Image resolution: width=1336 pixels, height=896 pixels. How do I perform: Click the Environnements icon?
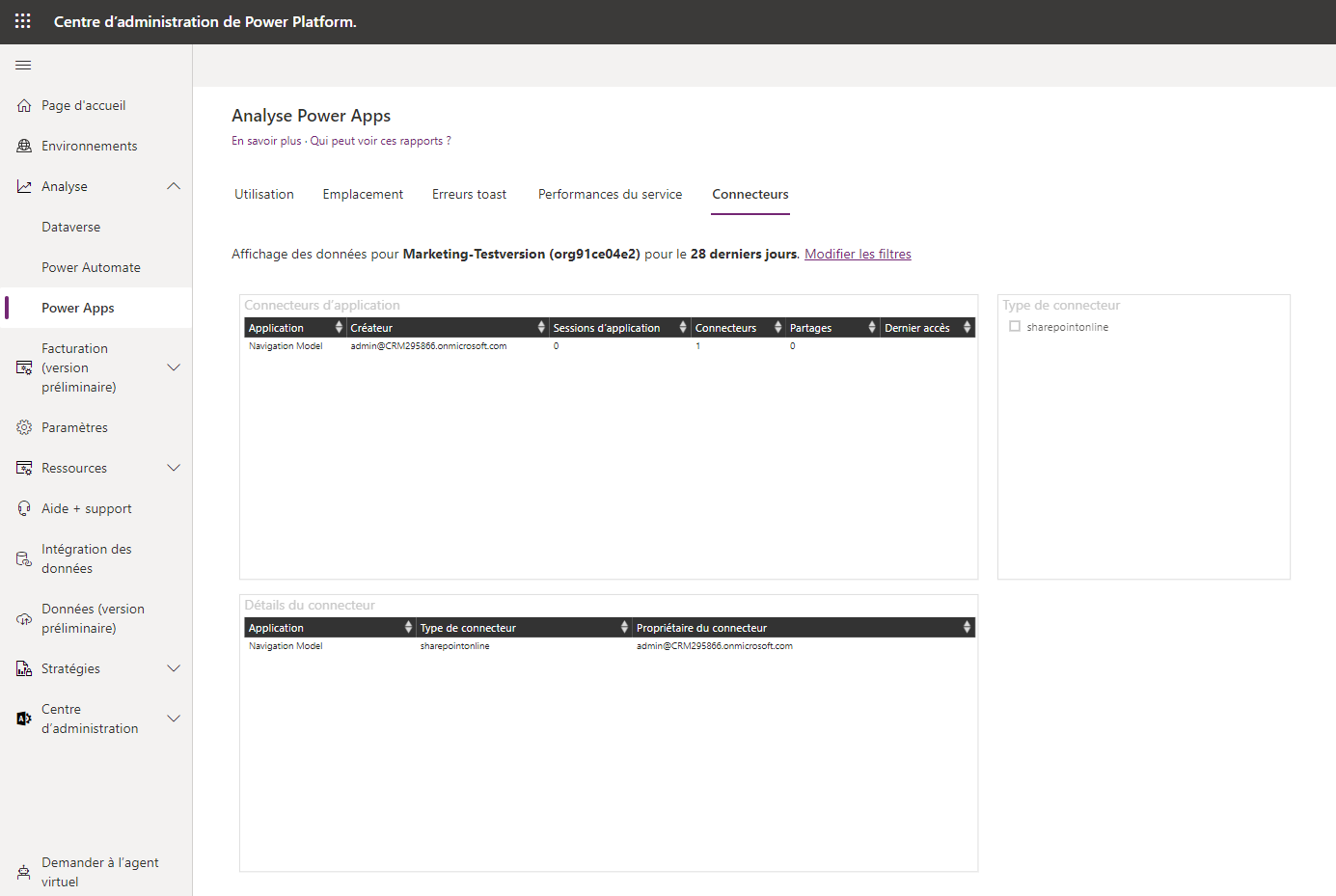(x=24, y=147)
